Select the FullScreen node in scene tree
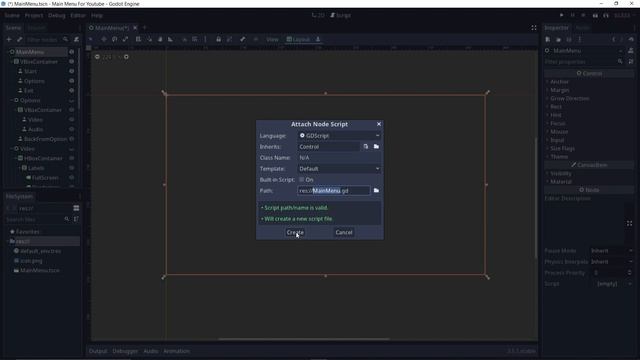 click(x=45, y=178)
